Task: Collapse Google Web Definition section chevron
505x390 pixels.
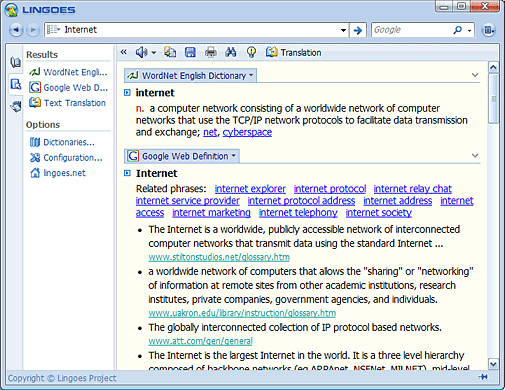Action: [475, 156]
